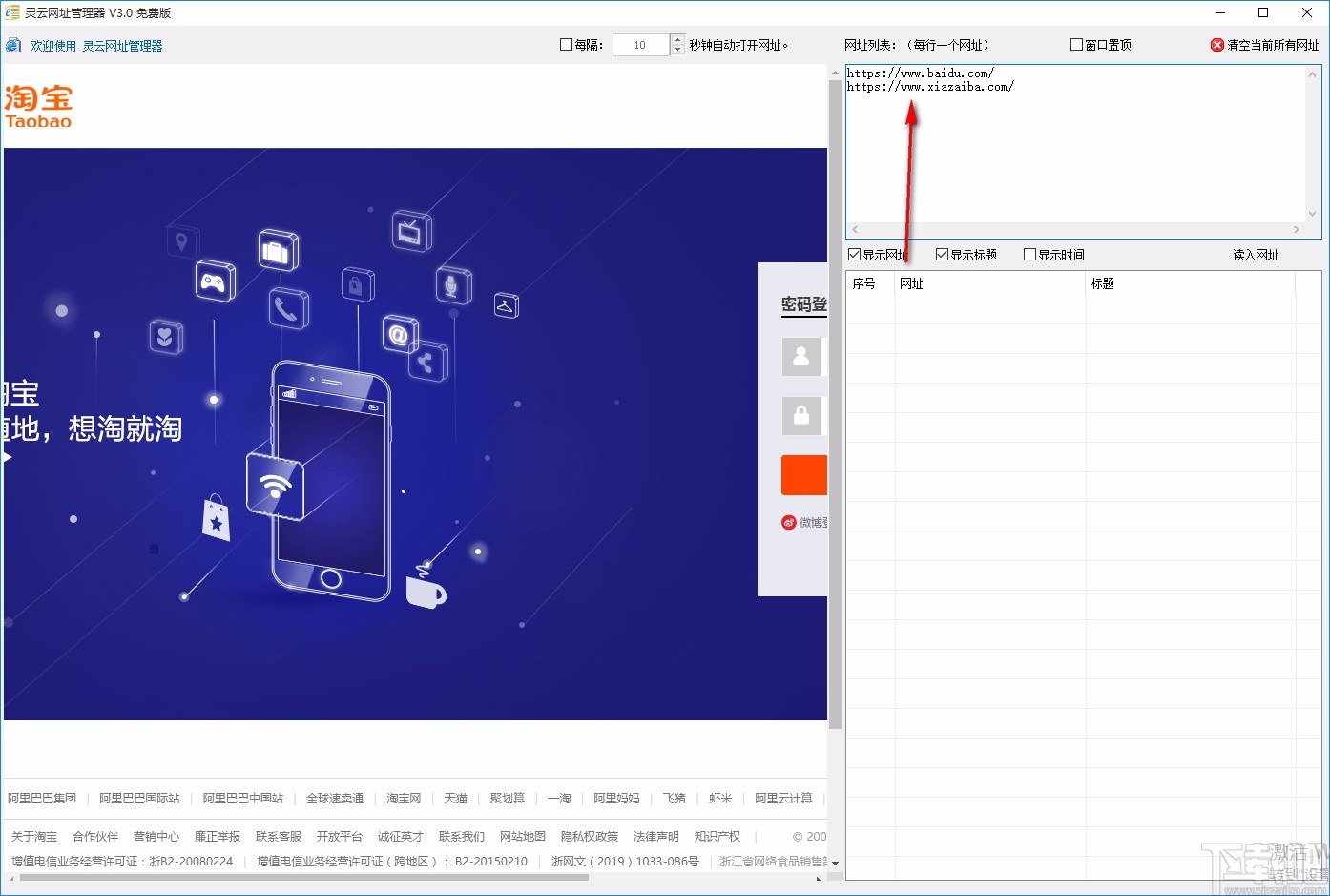Viewport: 1330px width, 896px height.
Task: Open the 天猫 footer link
Action: pos(455,798)
